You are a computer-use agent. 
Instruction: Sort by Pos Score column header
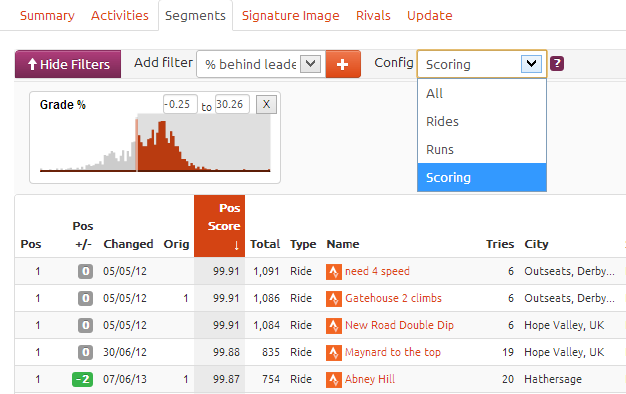tap(220, 226)
